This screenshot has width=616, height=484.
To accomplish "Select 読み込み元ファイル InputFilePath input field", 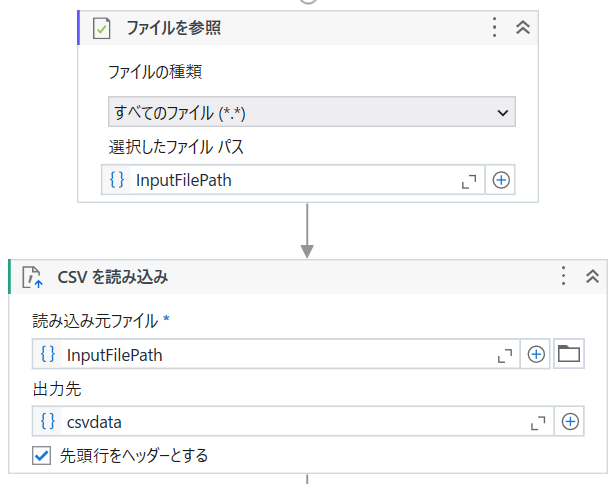I will coord(276,354).
